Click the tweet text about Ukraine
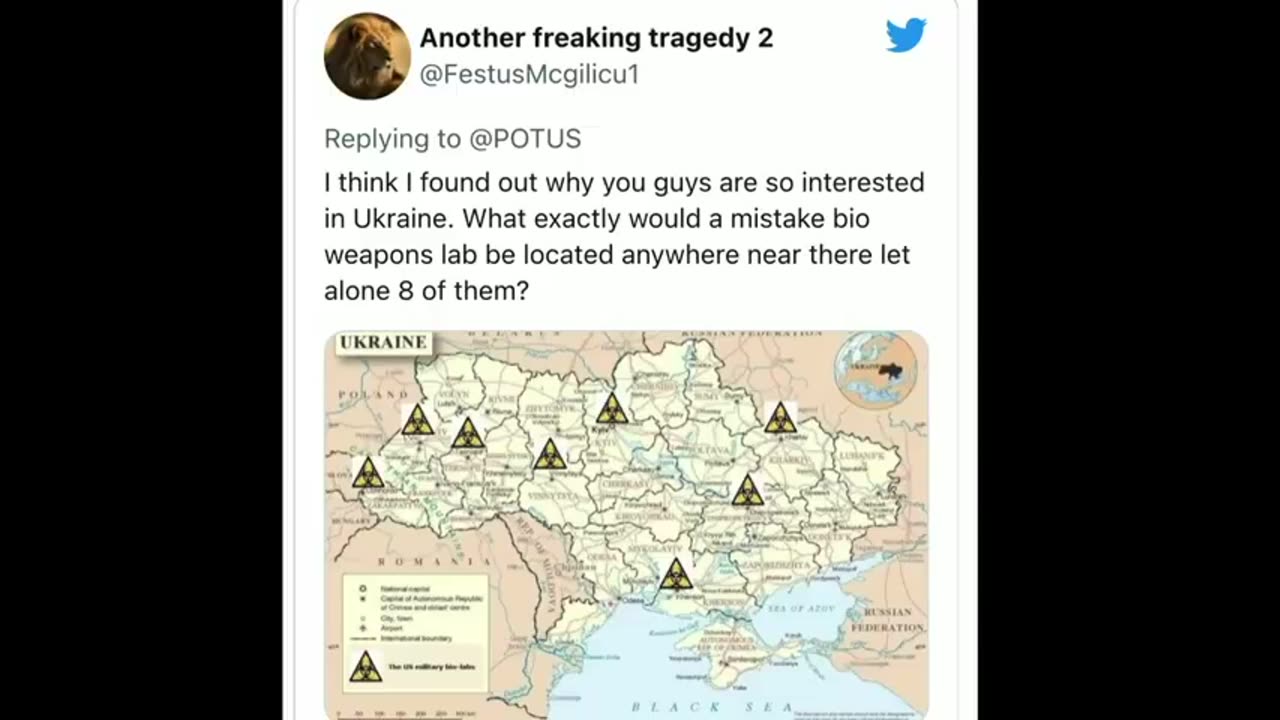Viewport: 1280px width, 720px height. tap(624, 237)
